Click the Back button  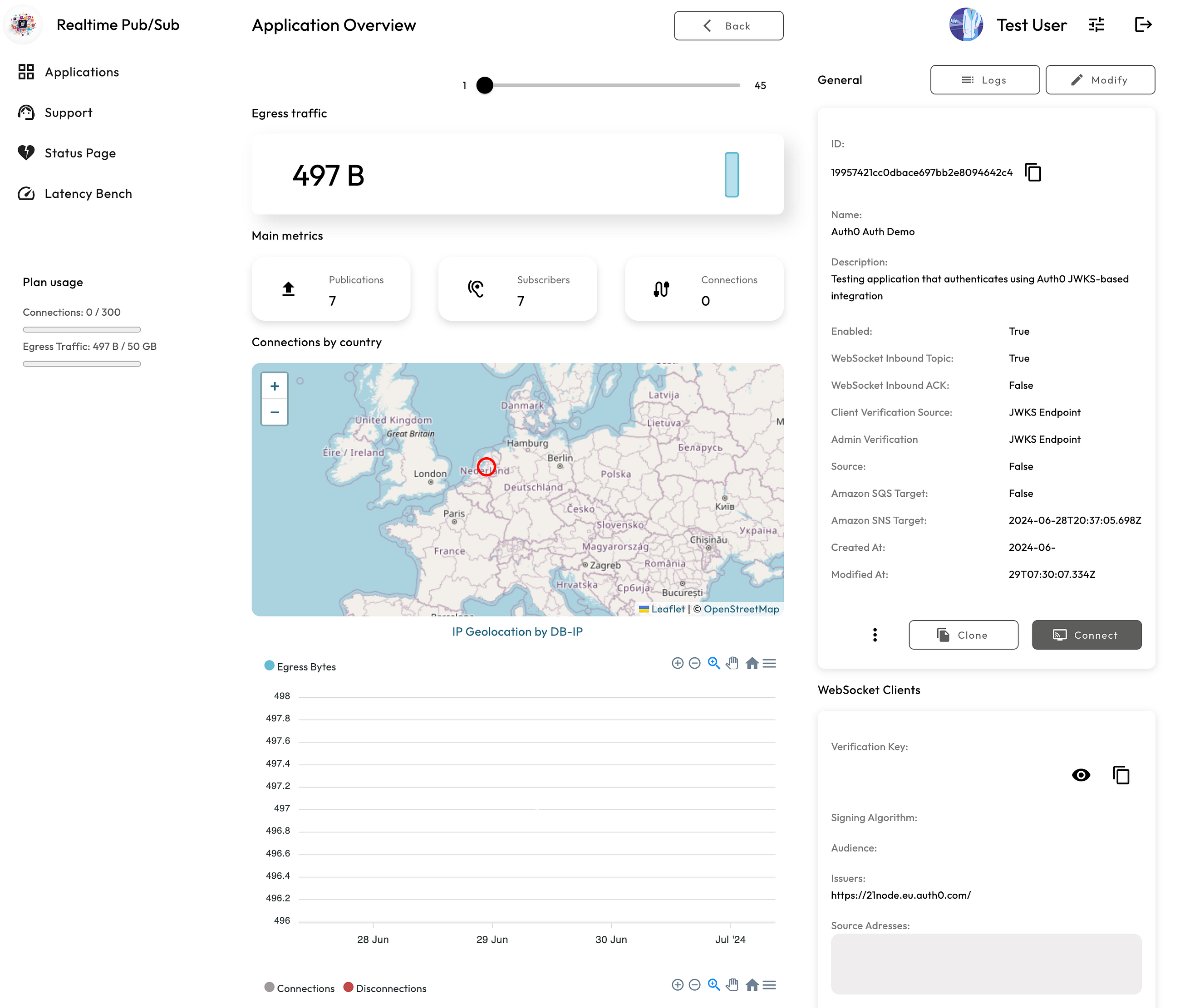pyautogui.click(x=728, y=25)
